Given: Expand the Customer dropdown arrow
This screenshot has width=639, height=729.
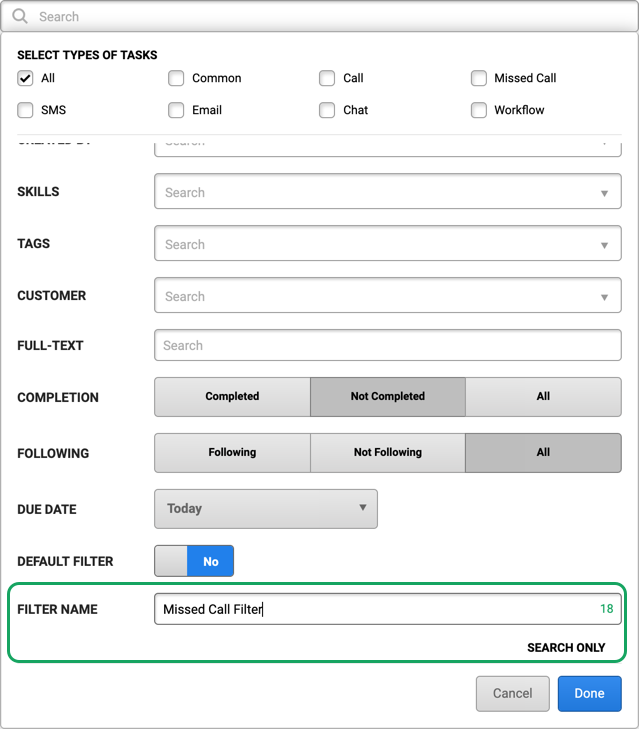Looking at the screenshot, I should point(604,298).
